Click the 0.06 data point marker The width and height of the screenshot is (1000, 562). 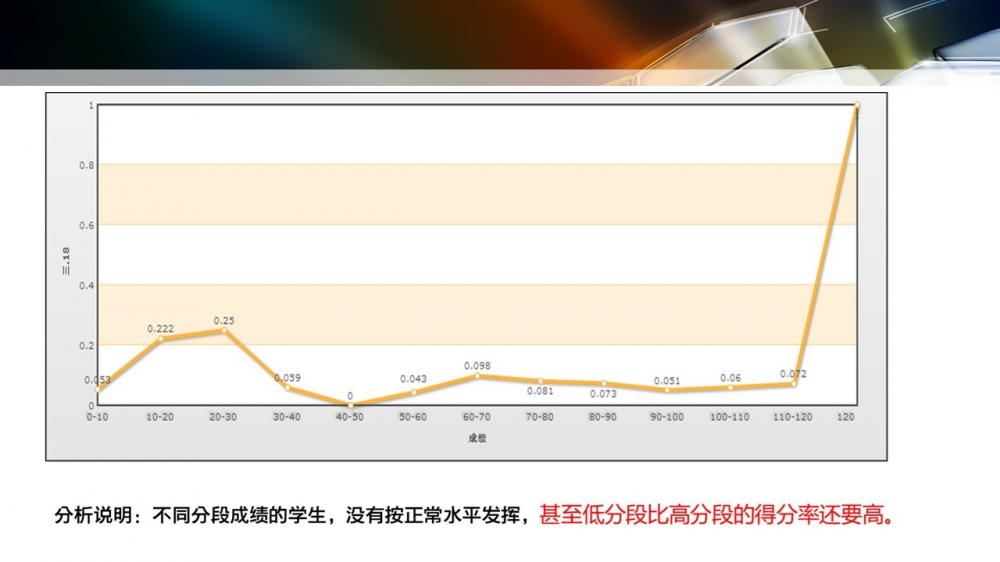point(730,387)
